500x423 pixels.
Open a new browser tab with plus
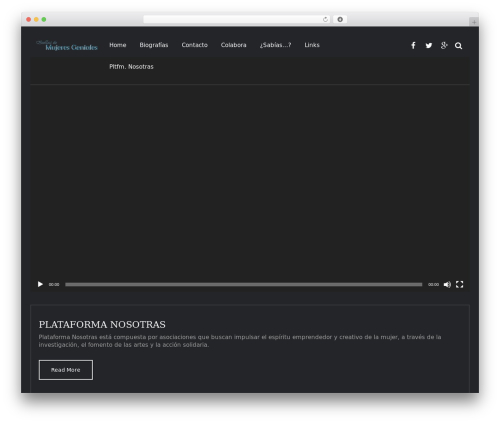474,22
